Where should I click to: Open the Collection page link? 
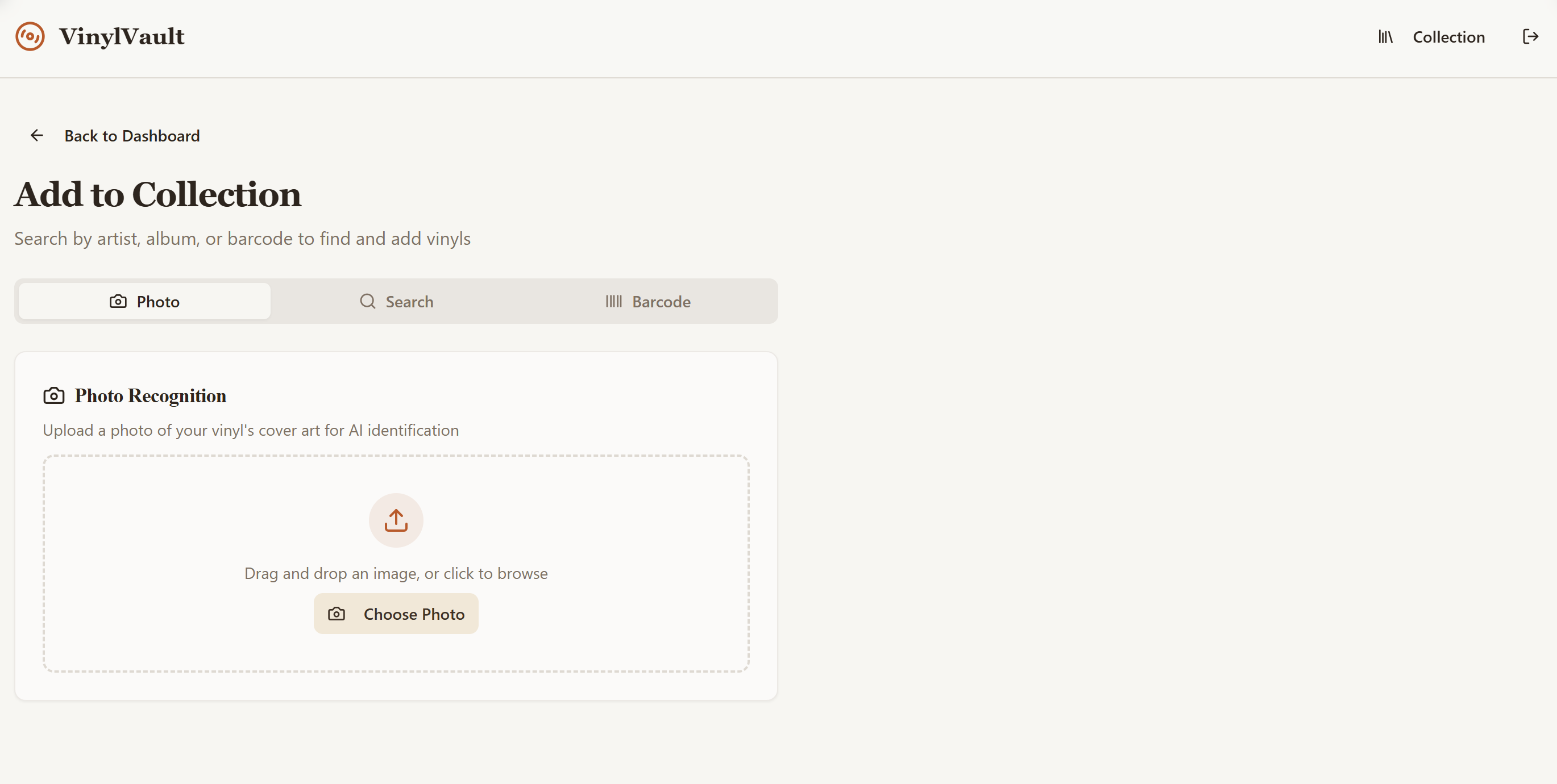(x=1448, y=37)
